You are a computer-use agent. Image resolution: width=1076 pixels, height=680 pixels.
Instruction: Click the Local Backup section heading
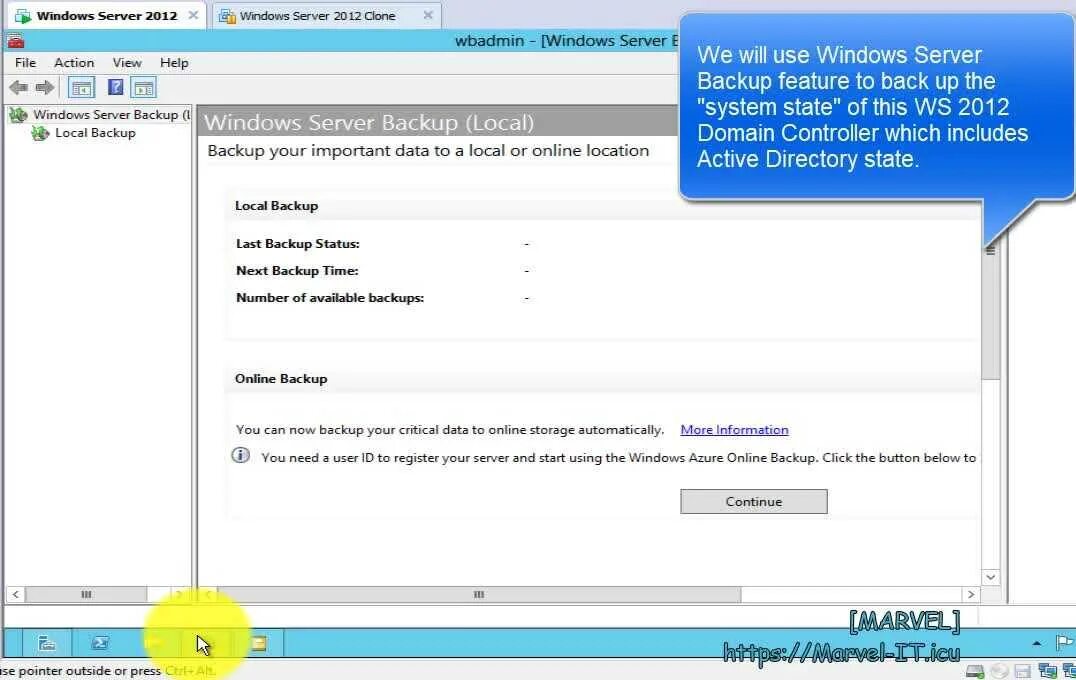point(277,206)
